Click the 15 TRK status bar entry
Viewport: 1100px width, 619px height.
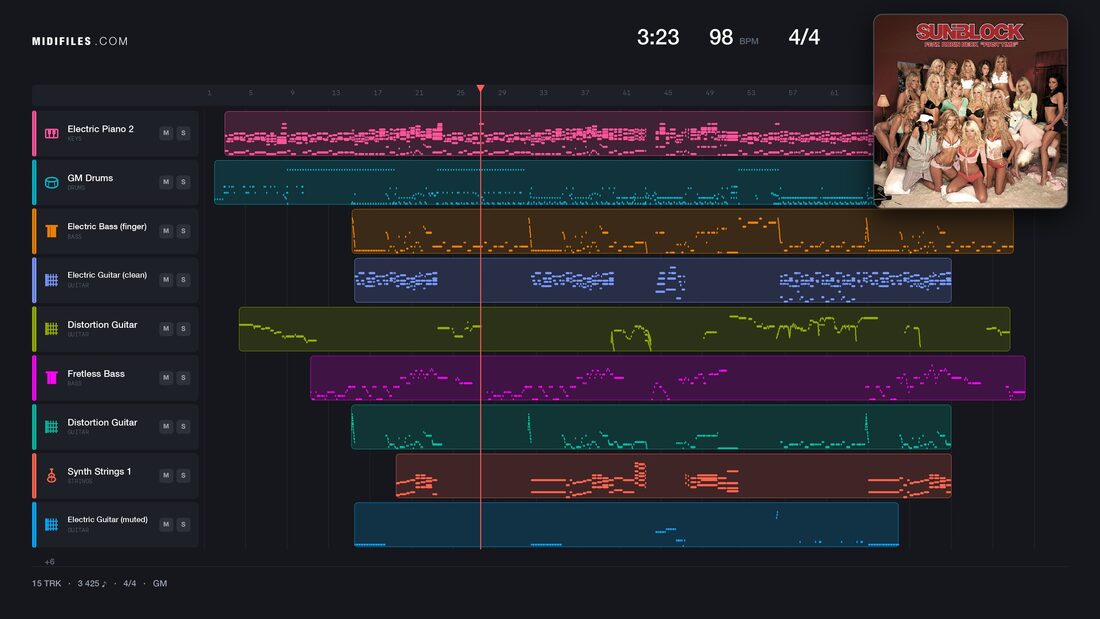tap(46, 583)
